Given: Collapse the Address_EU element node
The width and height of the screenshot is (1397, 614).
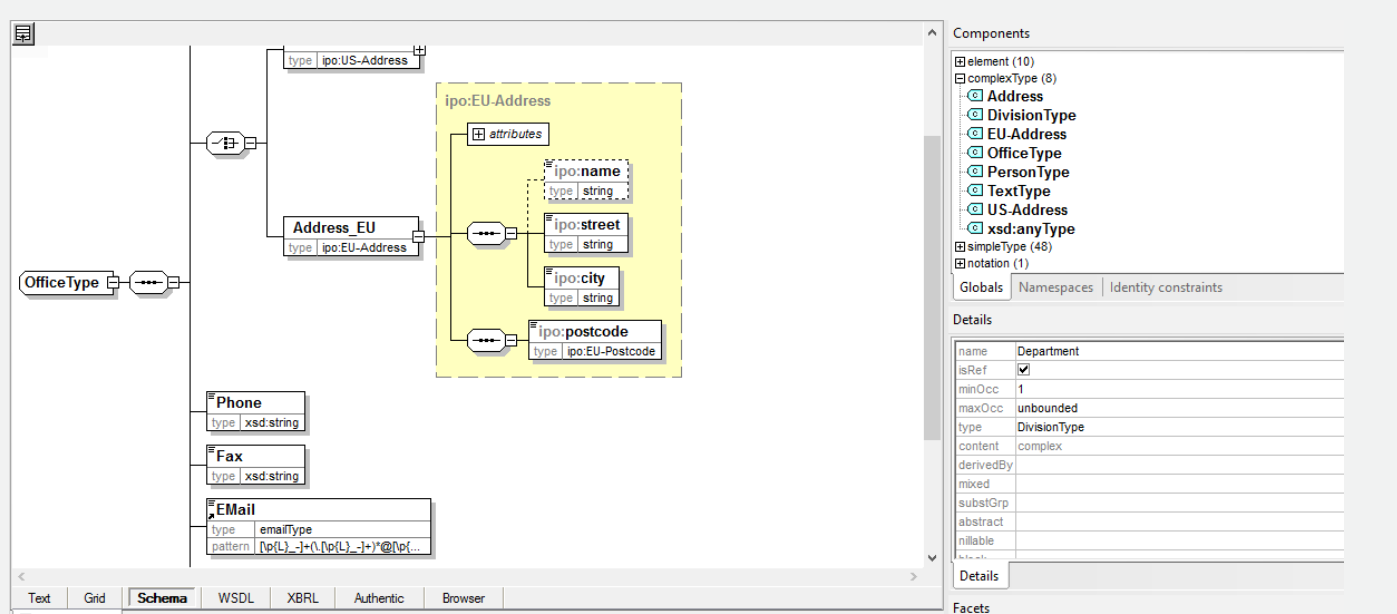Looking at the screenshot, I should (x=419, y=237).
